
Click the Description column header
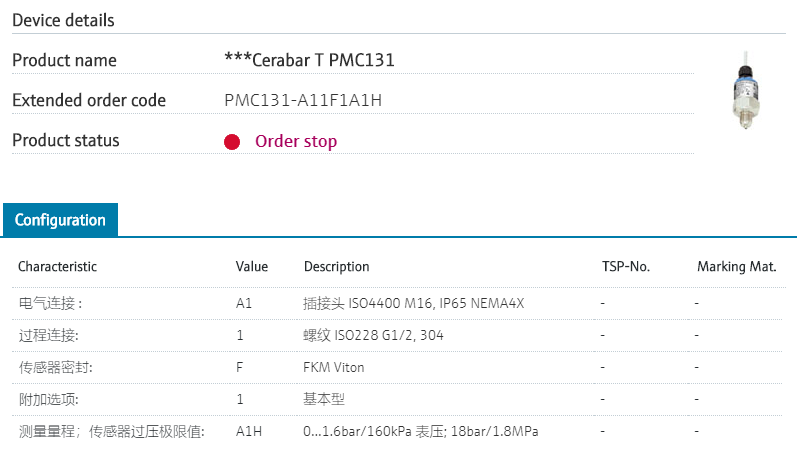tap(337, 266)
